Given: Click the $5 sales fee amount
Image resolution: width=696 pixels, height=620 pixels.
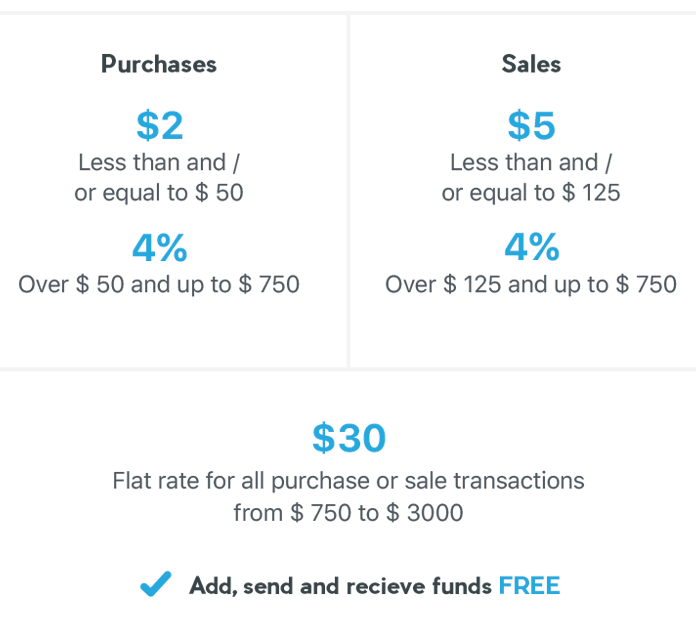Looking at the screenshot, I should tap(531, 126).
